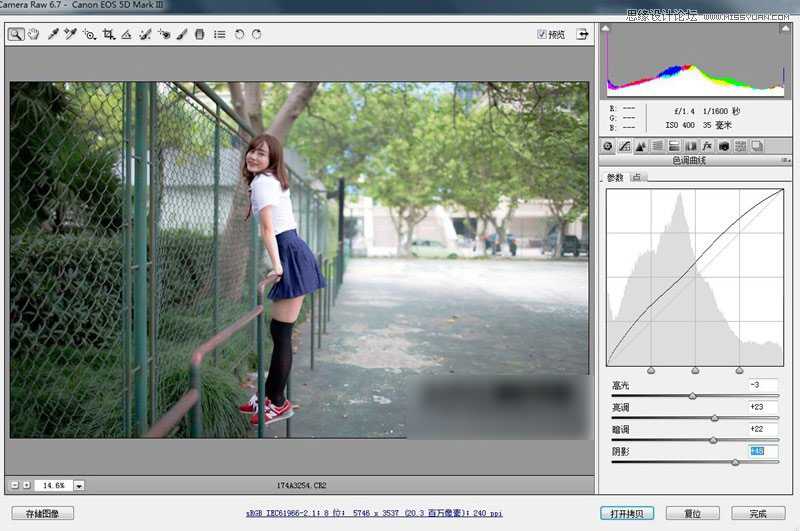The width and height of the screenshot is (800, 531).
Task: Click the left curve region split marker
Action: (x=651, y=371)
